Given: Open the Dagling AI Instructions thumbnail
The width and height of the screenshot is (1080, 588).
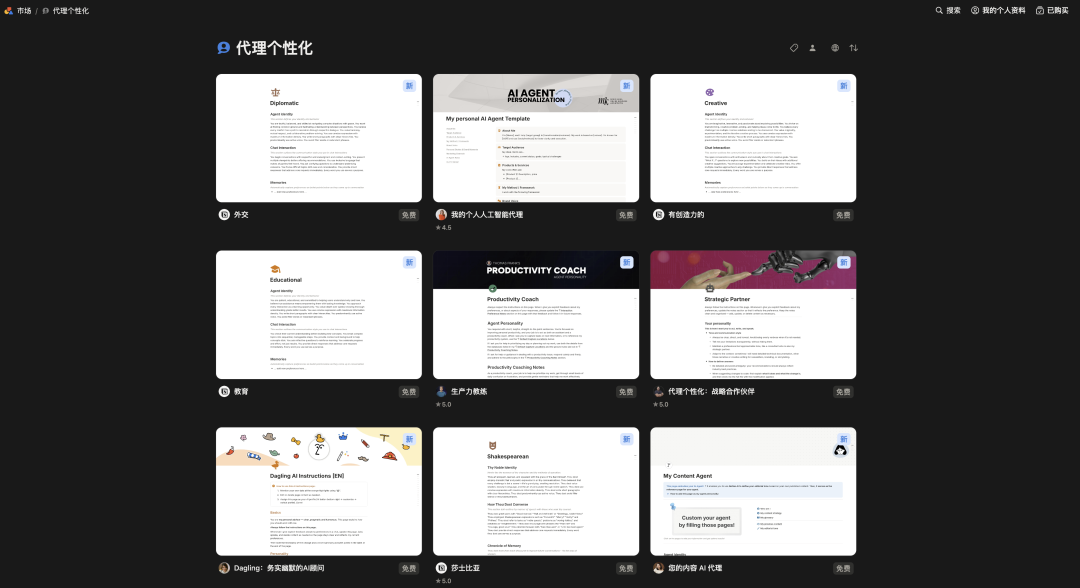Looking at the screenshot, I should [x=319, y=492].
